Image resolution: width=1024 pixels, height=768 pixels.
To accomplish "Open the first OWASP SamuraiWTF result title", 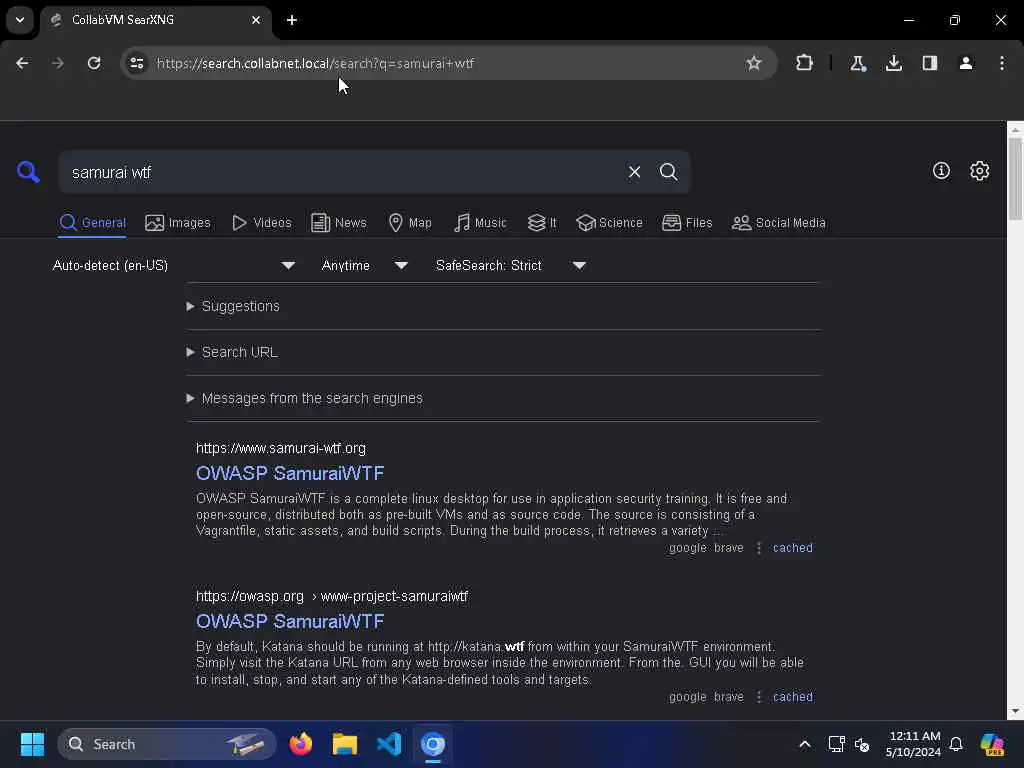I will [x=290, y=473].
